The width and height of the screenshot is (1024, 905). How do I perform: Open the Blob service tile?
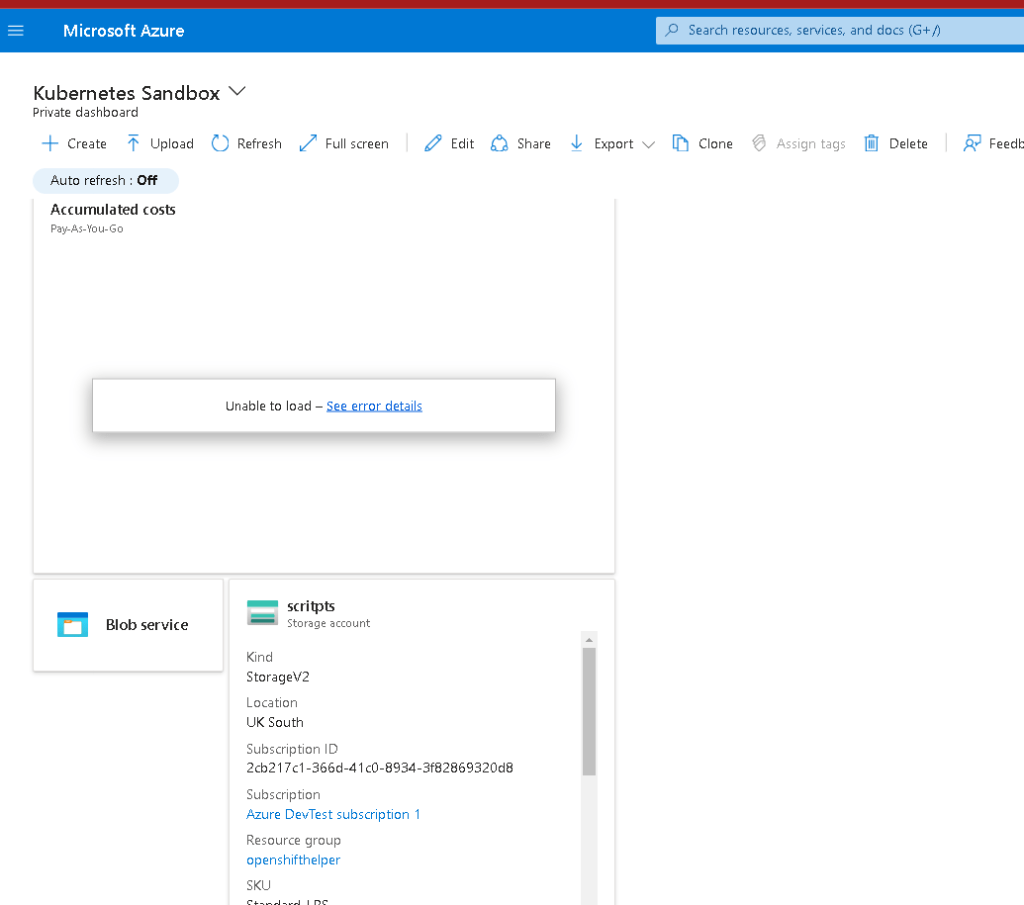click(128, 625)
